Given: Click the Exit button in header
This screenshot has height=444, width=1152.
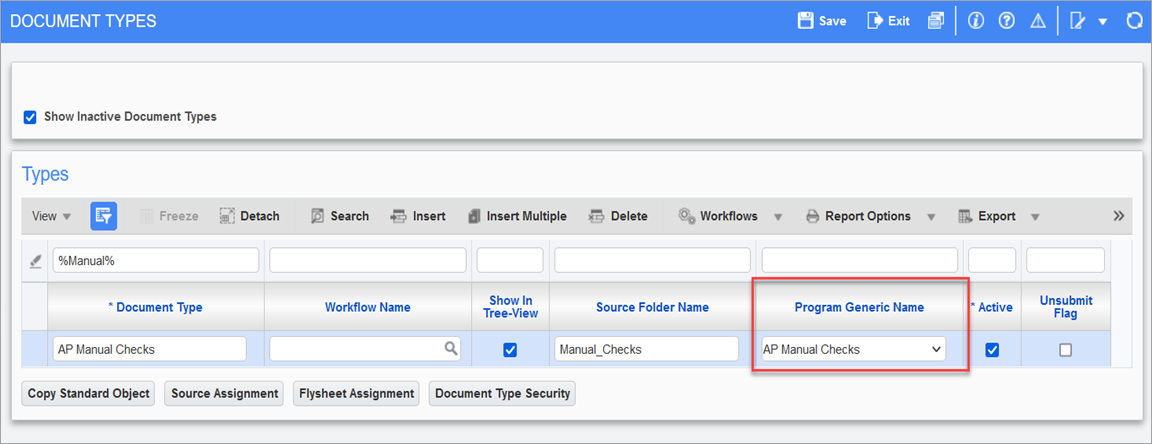Looking at the screenshot, I should point(888,21).
